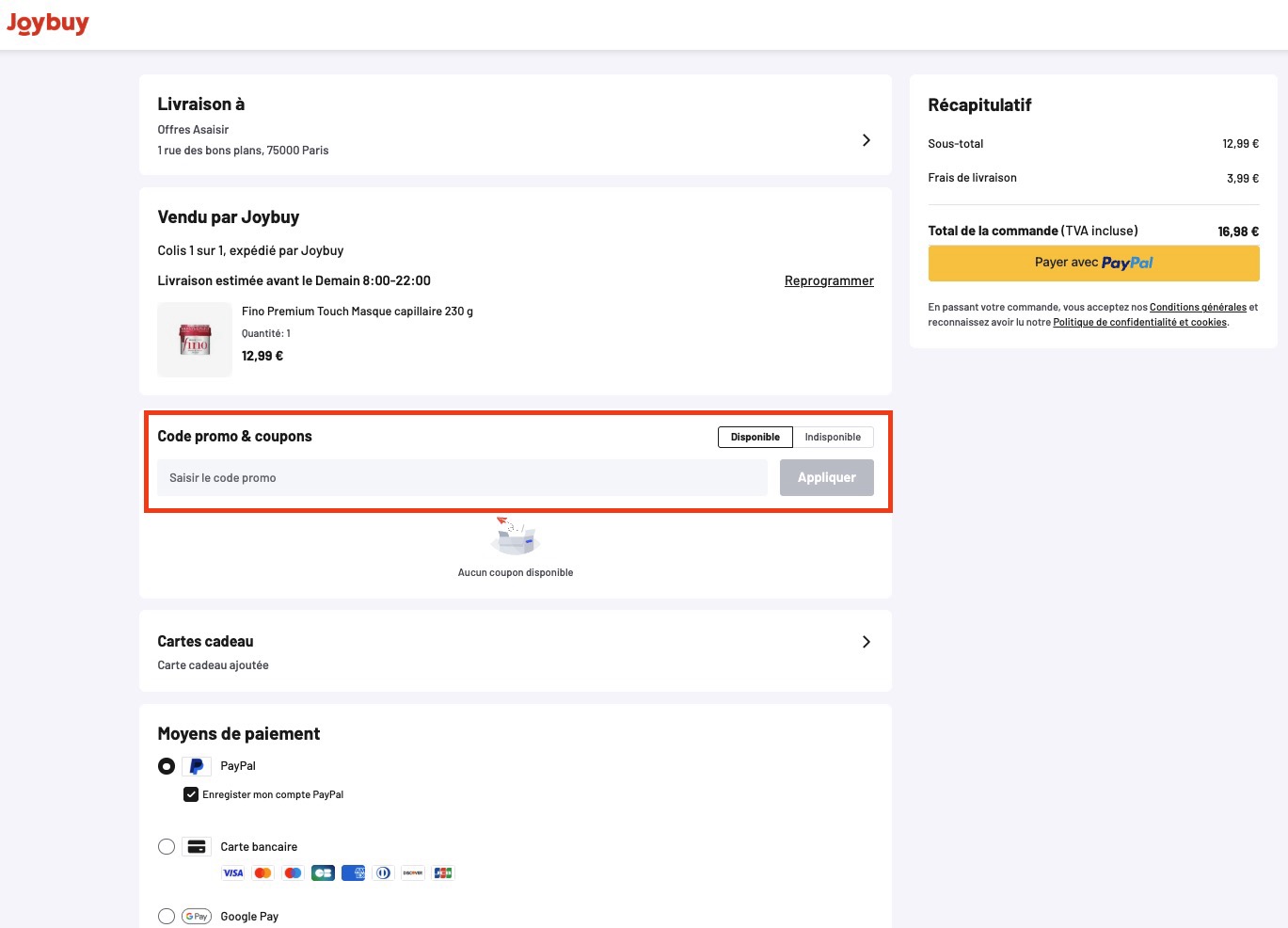Screen dimensions: 1288x928
Task: Click the Maestro card logo
Action: tap(294, 873)
